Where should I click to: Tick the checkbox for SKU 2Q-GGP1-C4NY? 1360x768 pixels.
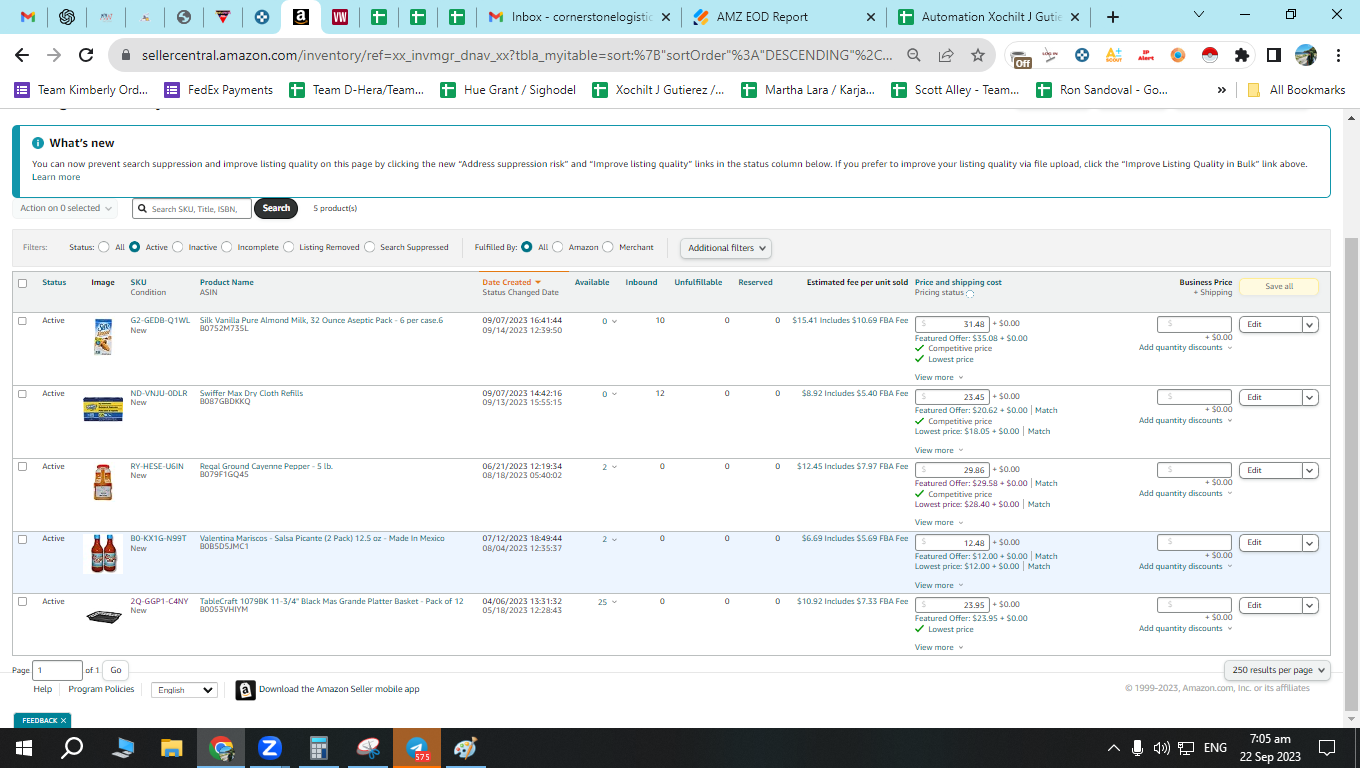coord(23,602)
